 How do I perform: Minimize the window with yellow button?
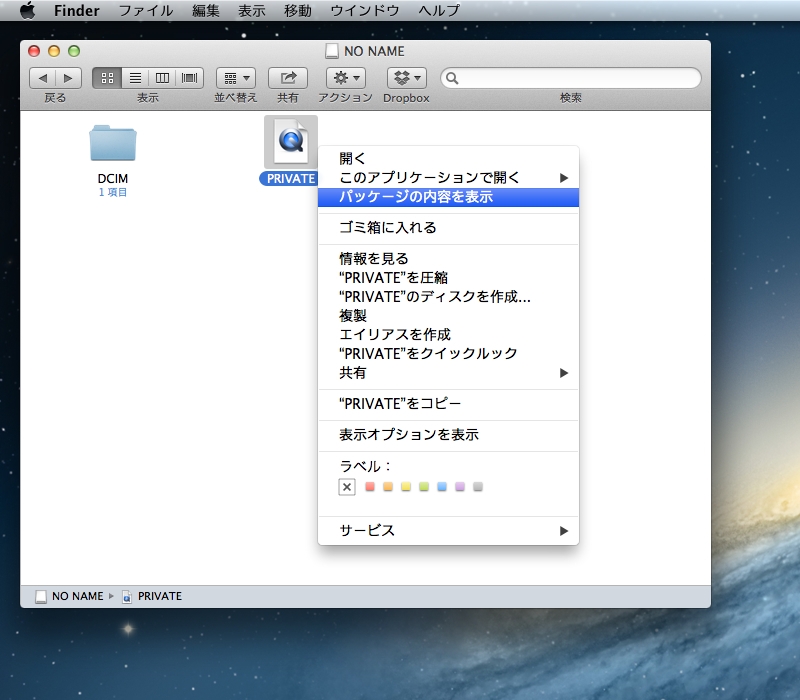click(x=54, y=51)
